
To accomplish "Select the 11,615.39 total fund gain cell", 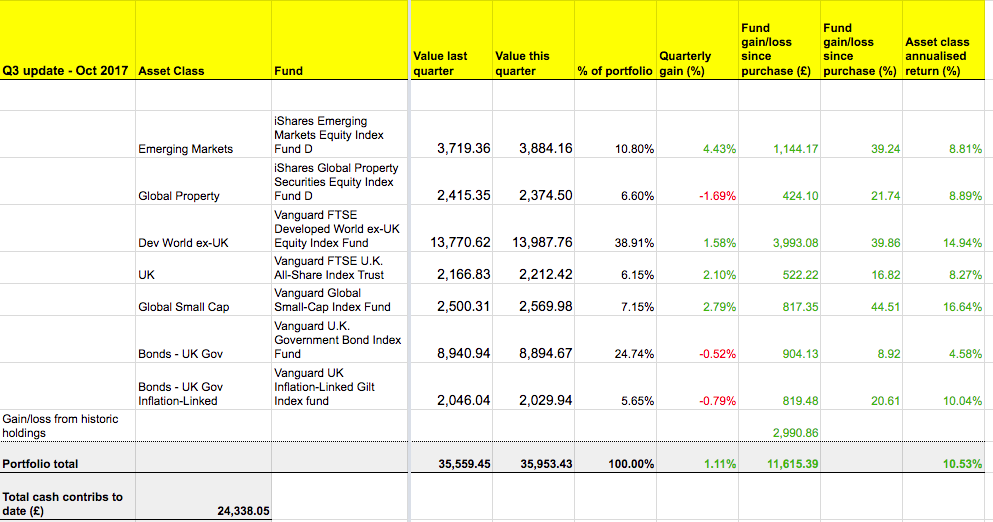I will click(x=793, y=464).
